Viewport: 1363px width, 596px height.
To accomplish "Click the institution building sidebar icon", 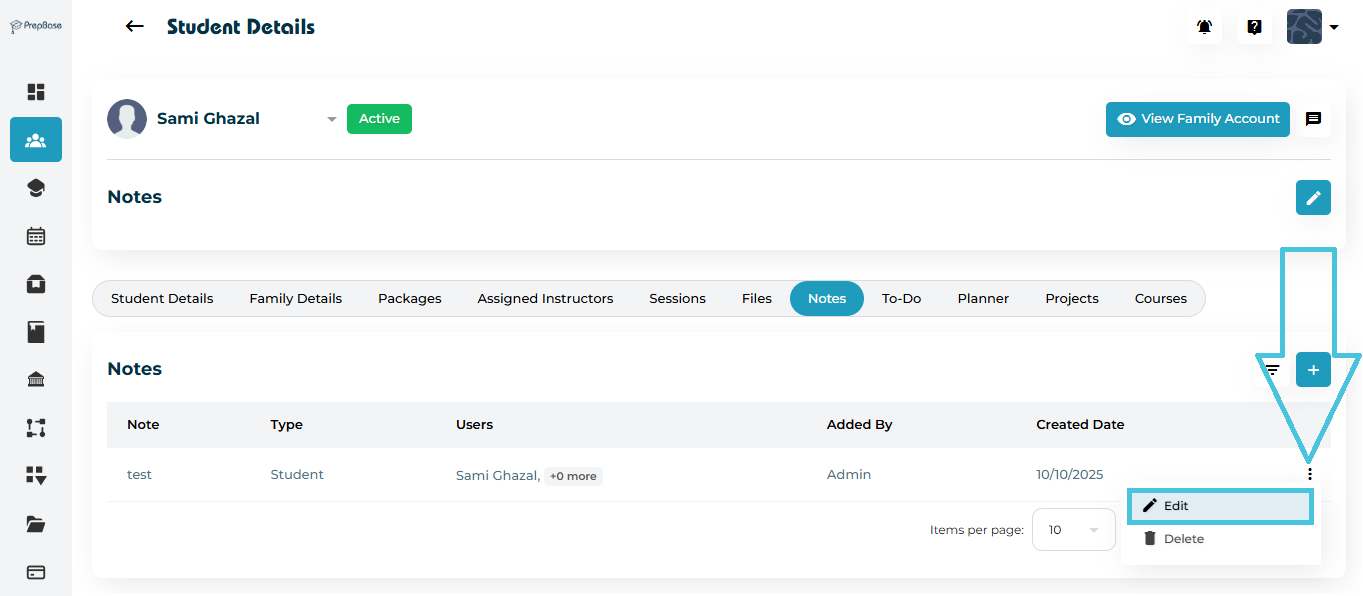I will [36, 380].
